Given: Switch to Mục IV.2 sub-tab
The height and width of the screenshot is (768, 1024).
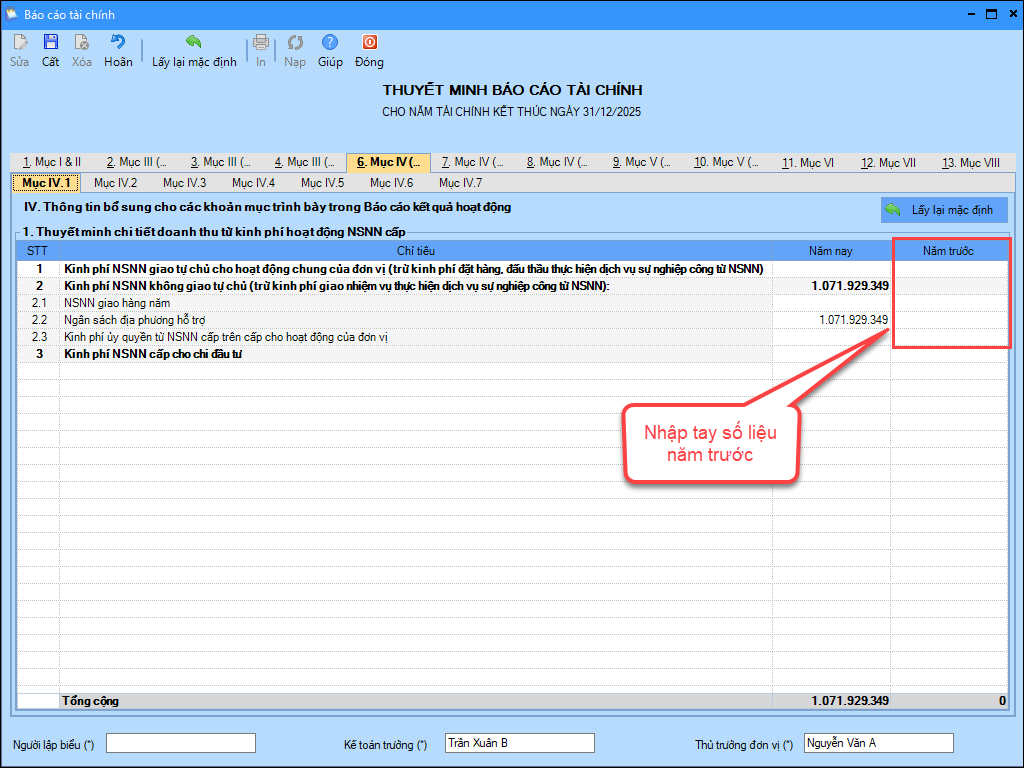Looking at the screenshot, I should [115, 183].
